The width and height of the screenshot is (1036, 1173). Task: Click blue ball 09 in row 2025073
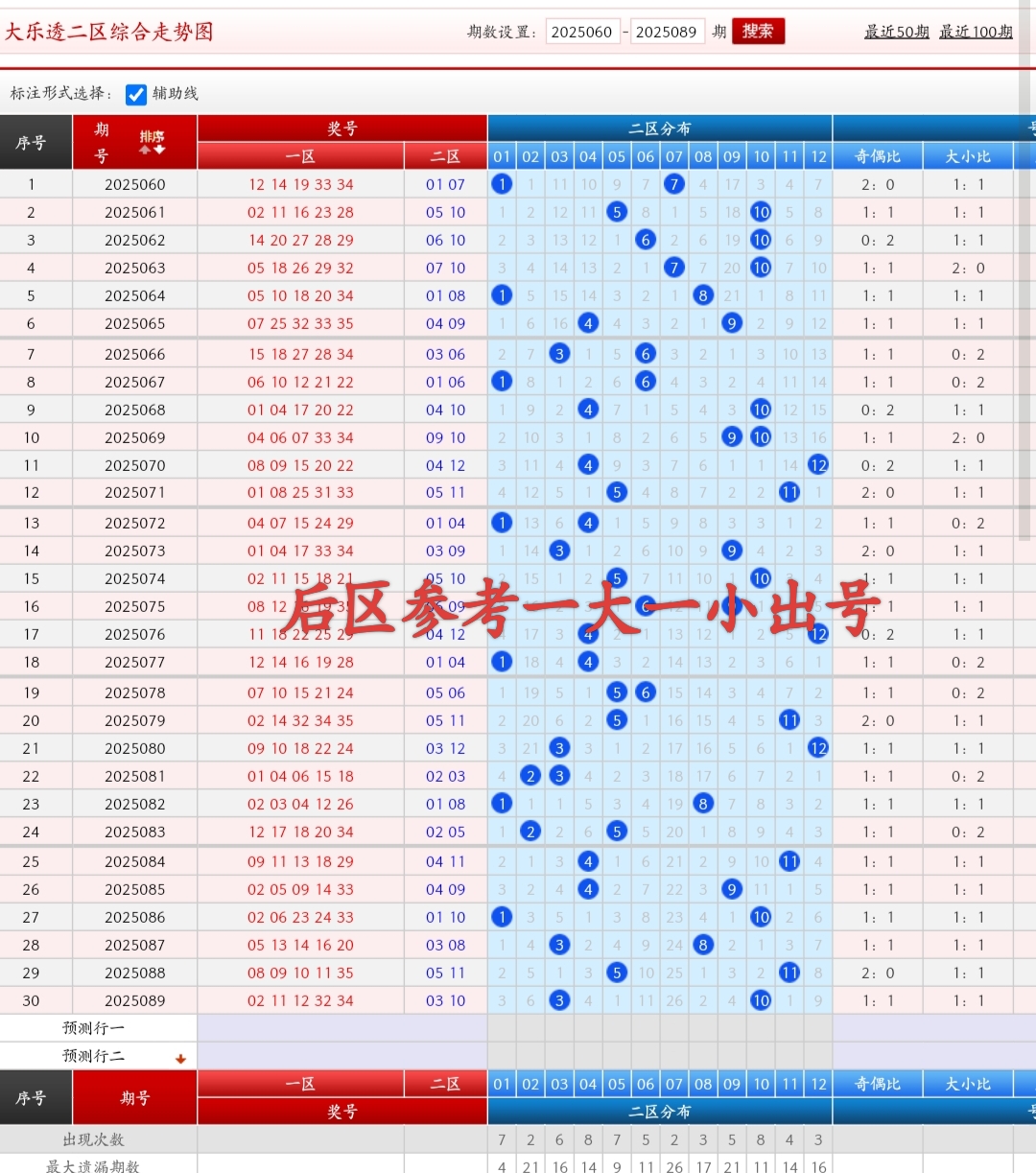tap(732, 551)
